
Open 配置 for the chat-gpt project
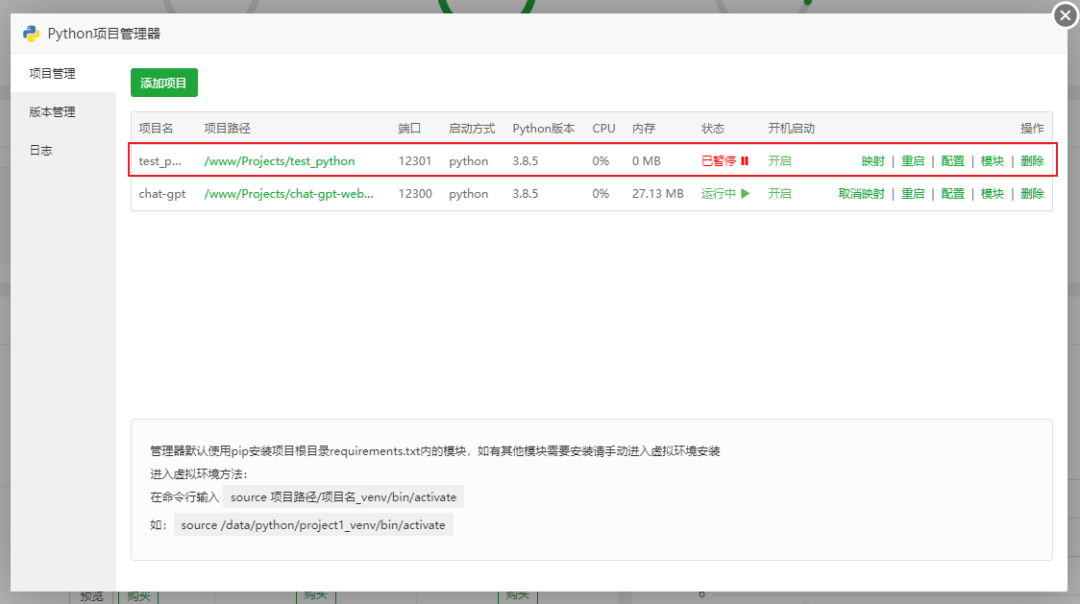[x=952, y=194]
